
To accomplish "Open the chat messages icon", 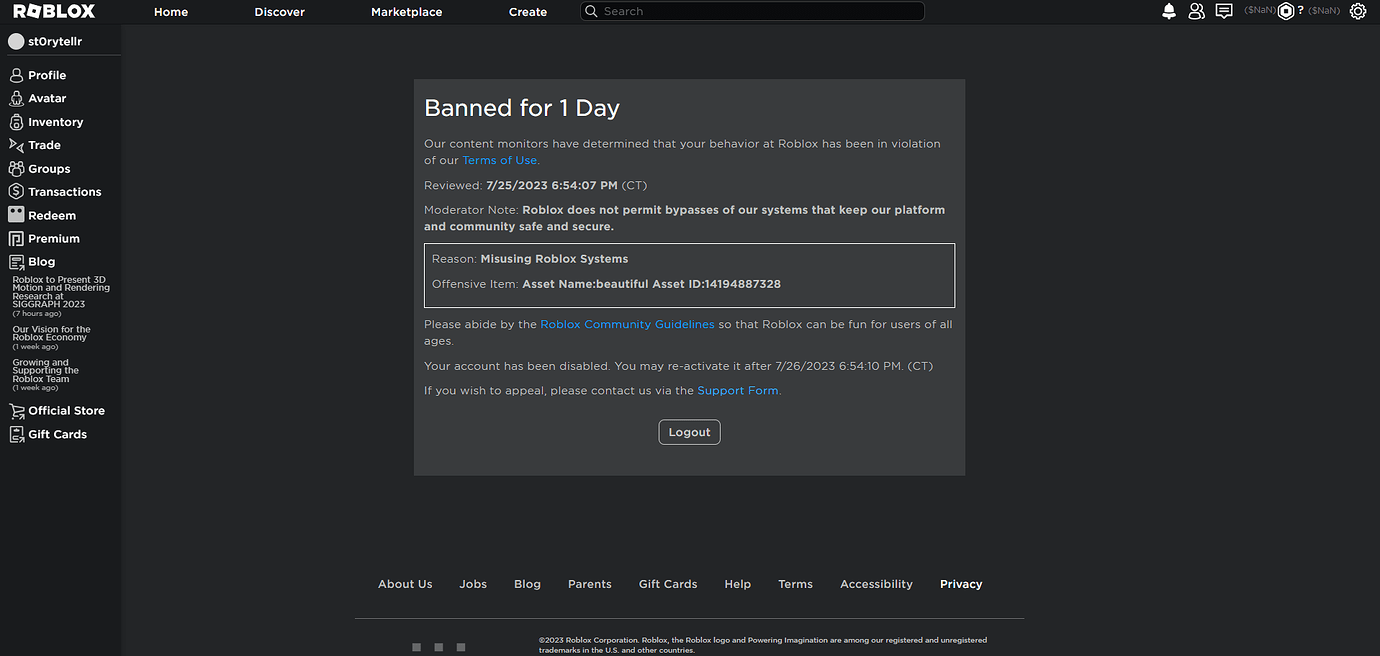I will [1224, 11].
